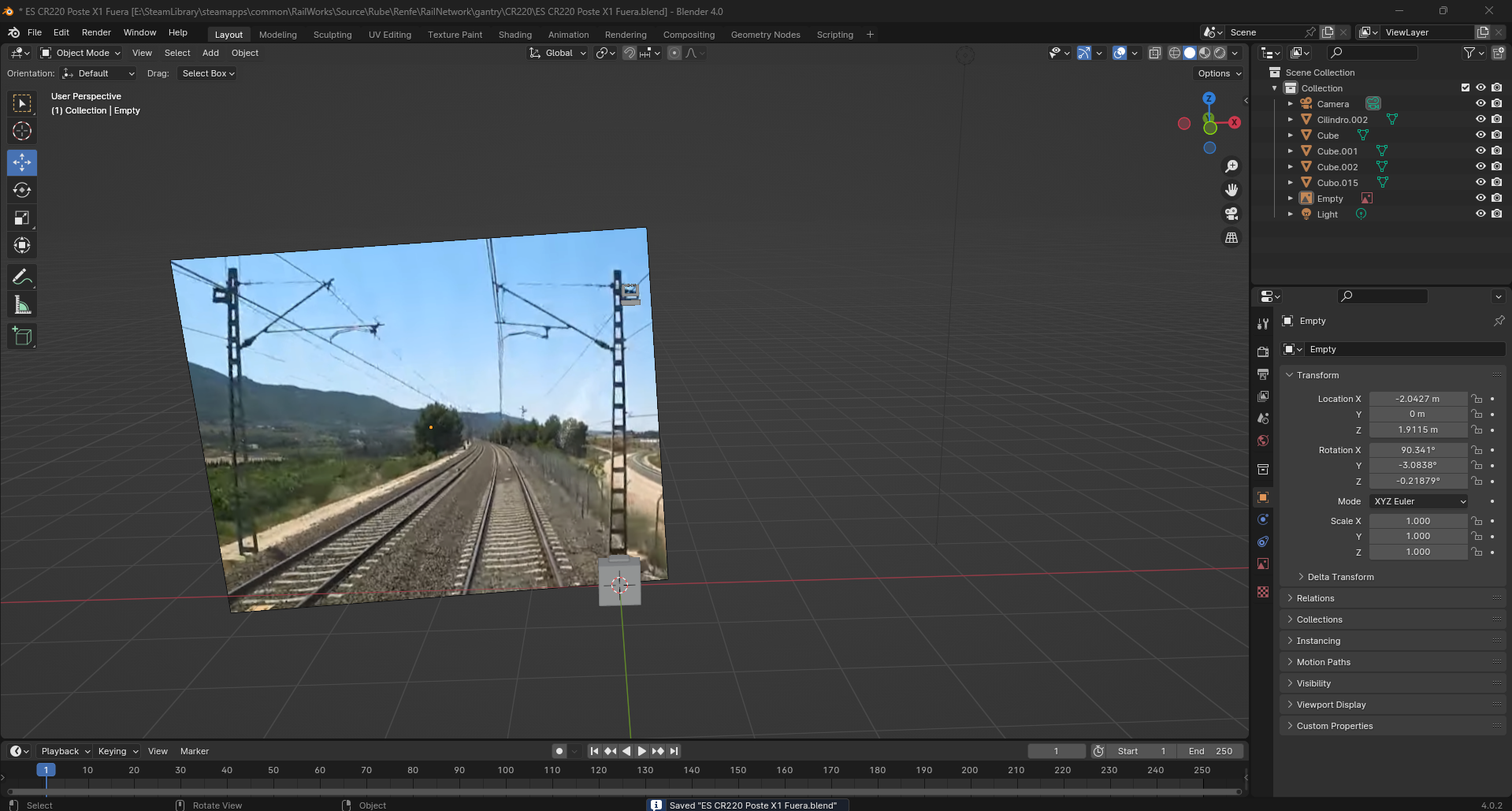Play the animation in timeline
The image size is (1512, 811).
(x=641, y=751)
